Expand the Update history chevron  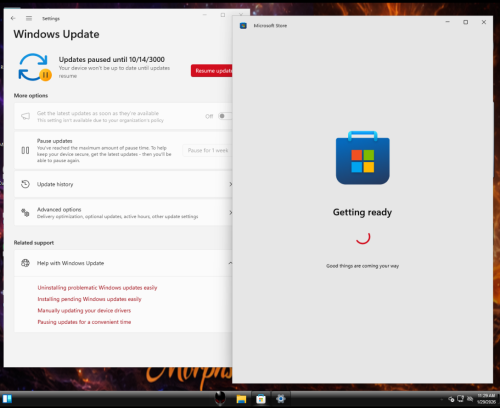click(230, 184)
